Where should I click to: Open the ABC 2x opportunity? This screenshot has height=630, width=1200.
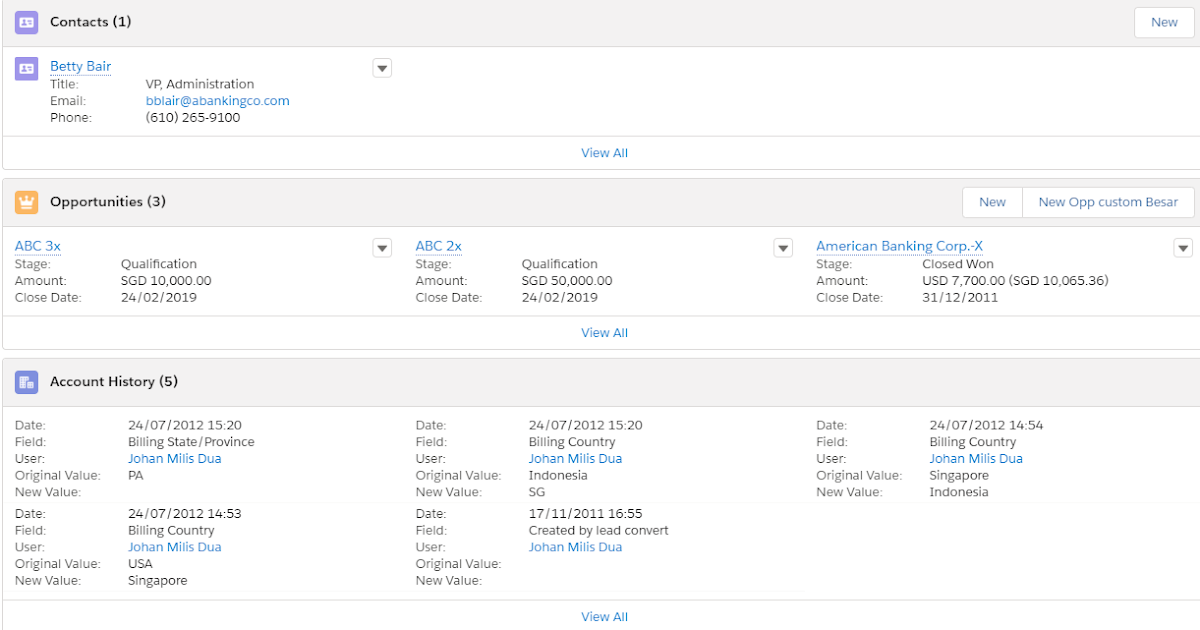pos(438,246)
